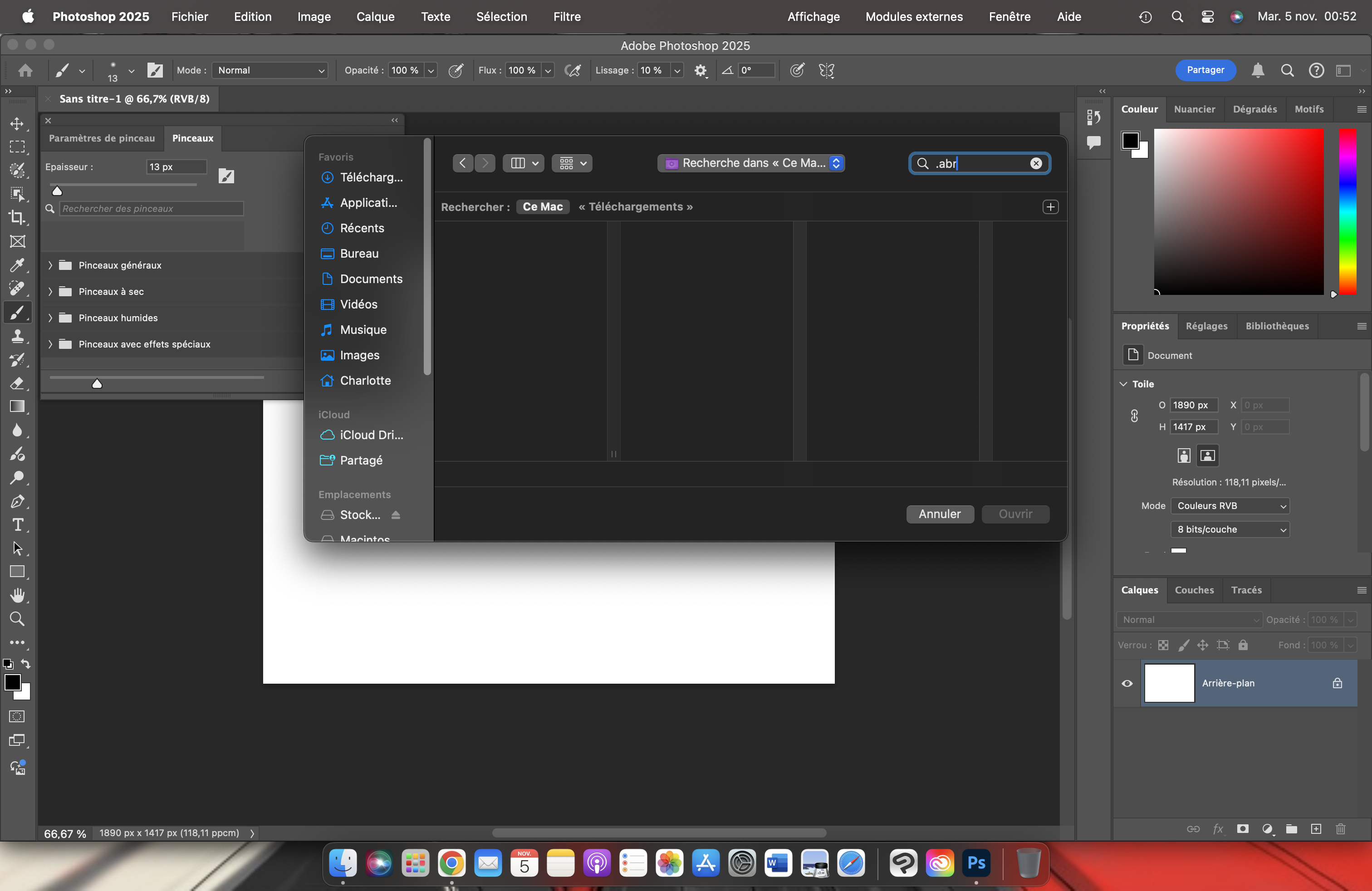The width and height of the screenshot is (1372, 891).
Task: Delete the selected layer
Action: coord(1340,829)
